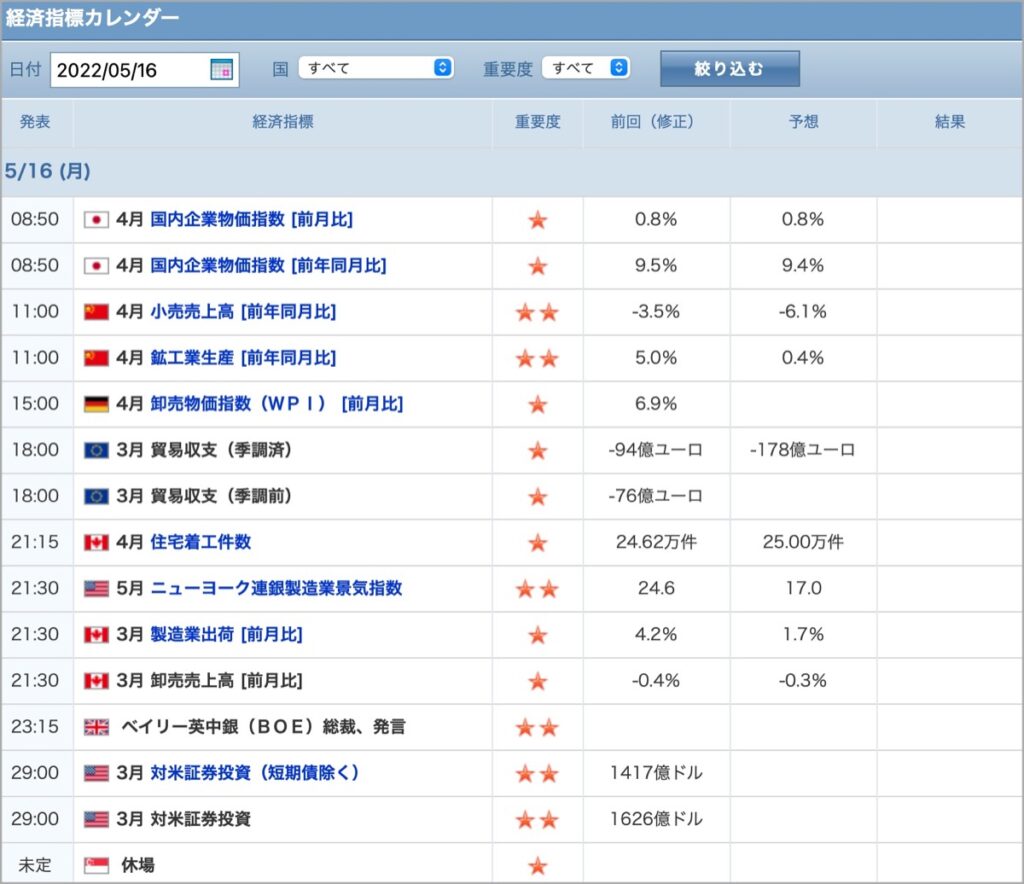Screen dimensions: 1024x884
Task: Click the Germany flag beside 卸売物価指数
Action: (x=96, y=404)
